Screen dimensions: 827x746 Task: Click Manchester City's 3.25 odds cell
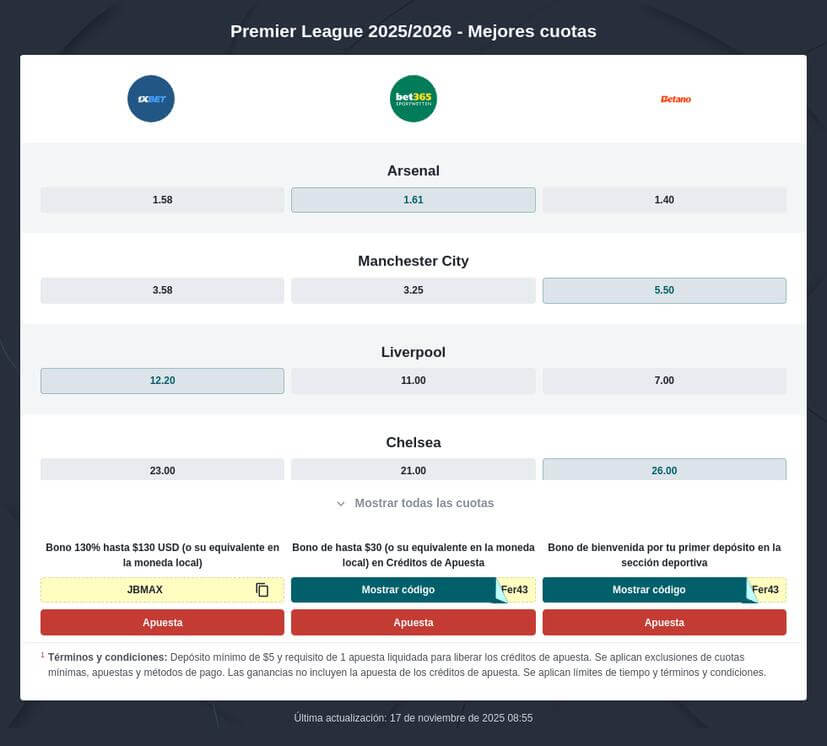(413, 290)
